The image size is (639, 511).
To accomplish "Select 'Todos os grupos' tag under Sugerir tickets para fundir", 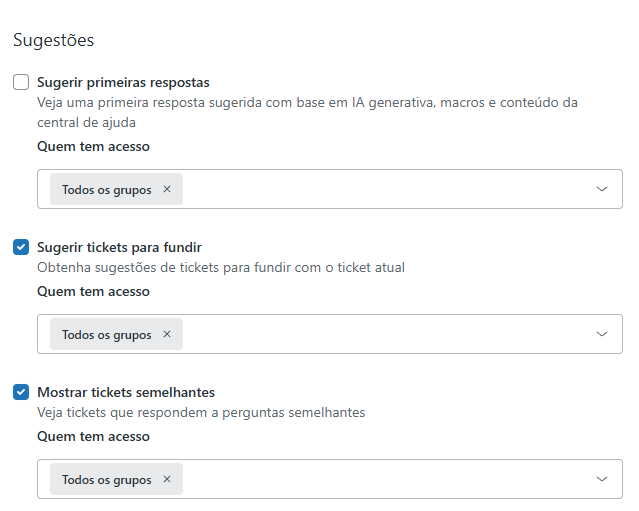I will pos(106,334).
